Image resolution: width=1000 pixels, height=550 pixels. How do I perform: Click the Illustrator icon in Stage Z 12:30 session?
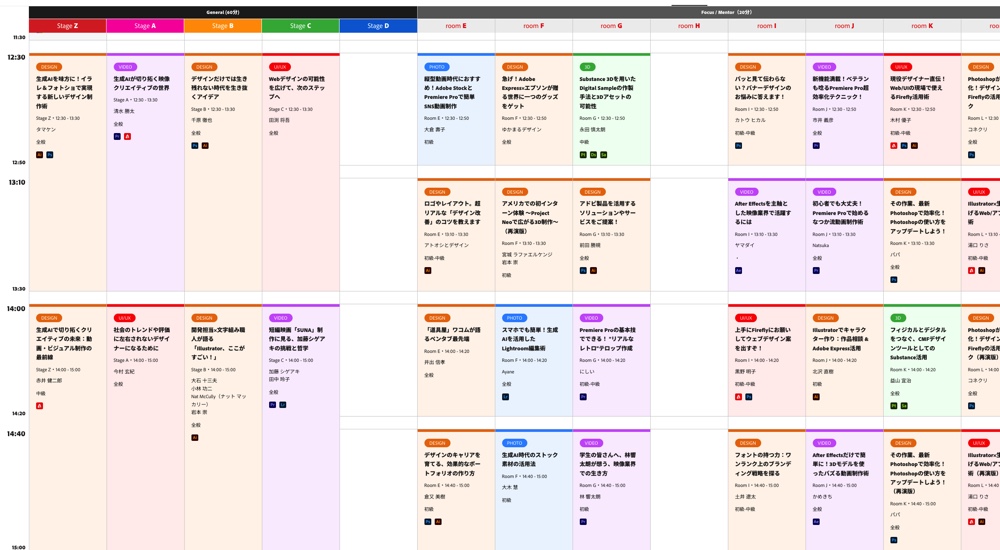[x=40, y=155]
